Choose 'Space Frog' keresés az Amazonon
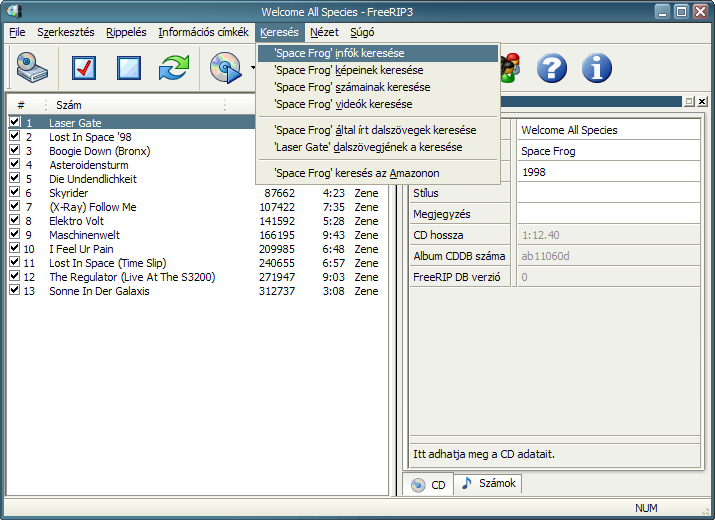This screenshot has width=715, height=520. pyautogui.click(x=378, y=173)
